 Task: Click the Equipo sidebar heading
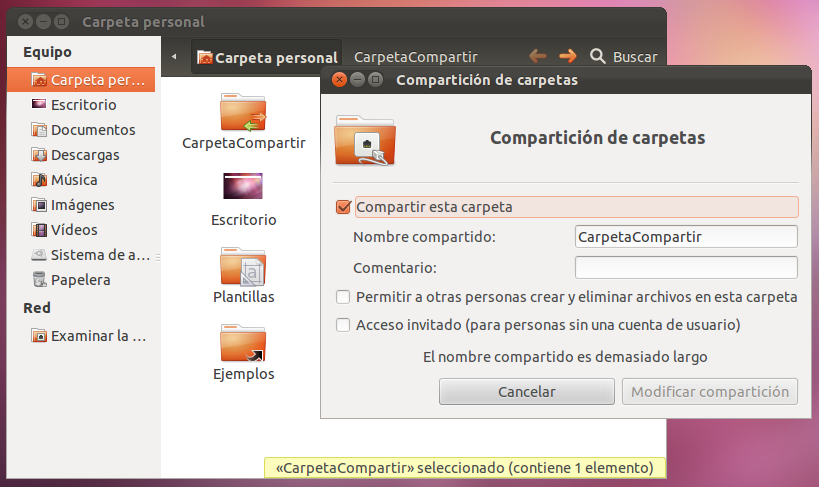point(48,52)
